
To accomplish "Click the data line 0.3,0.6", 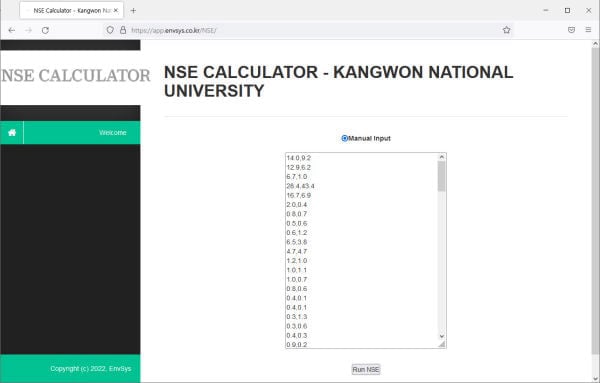I will pos(297,326).
